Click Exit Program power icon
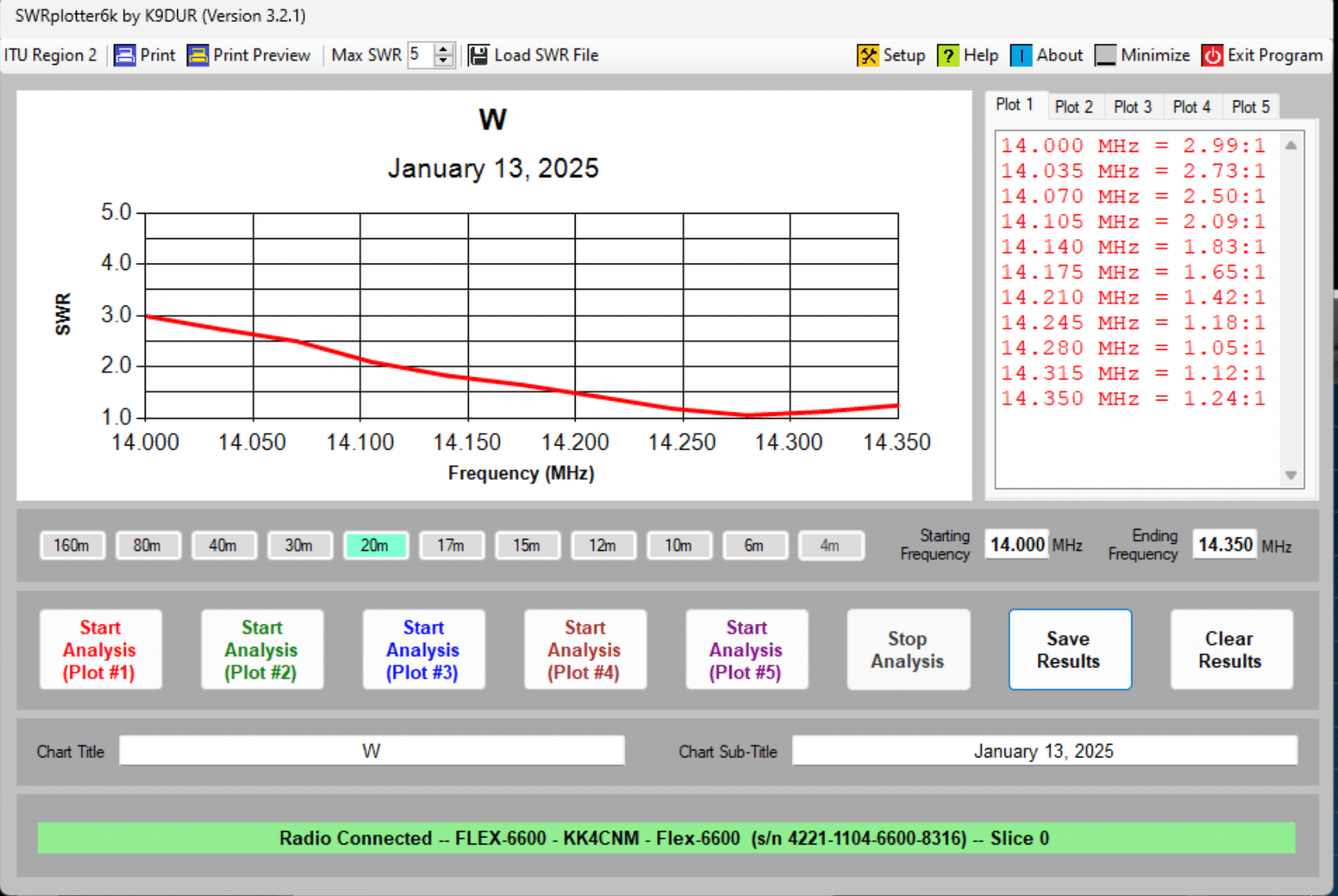The height and width of the screenshot is (896, 1338). click(1212, 55)
